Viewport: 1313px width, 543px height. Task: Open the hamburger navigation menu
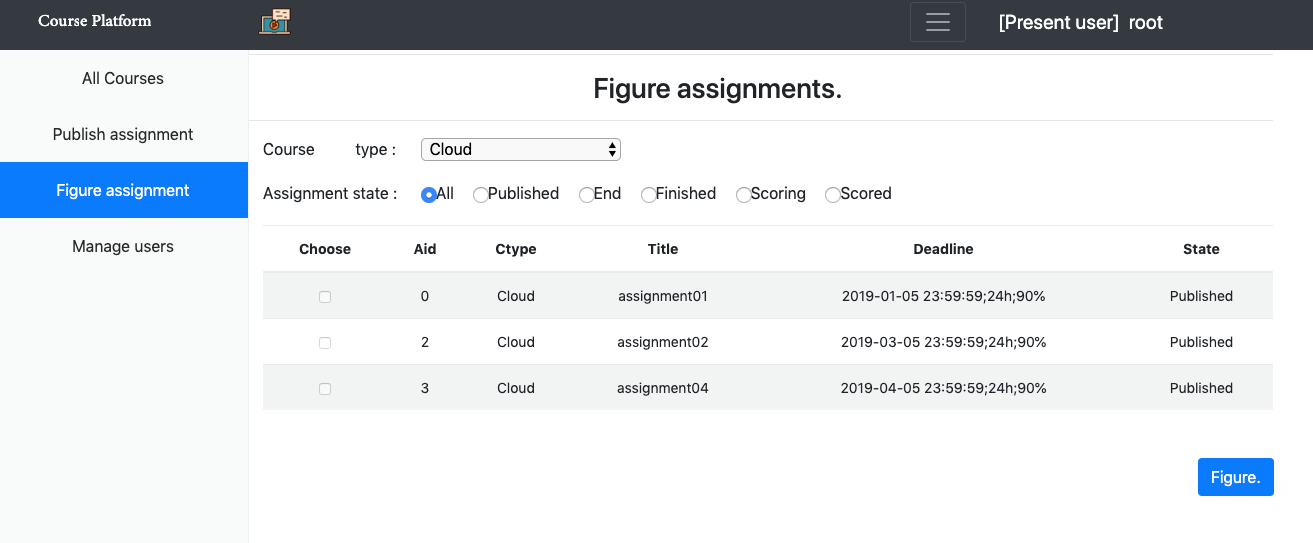(x=937, y=22)
